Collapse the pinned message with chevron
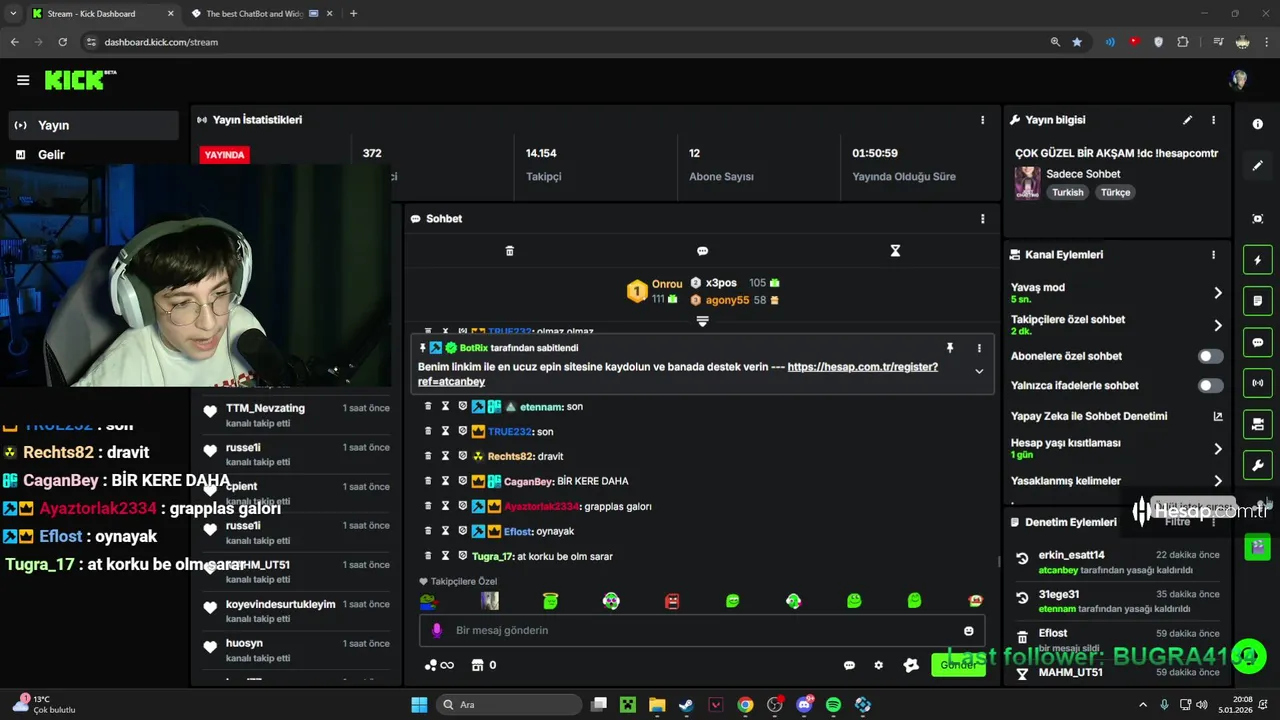This screenshot has height=720, width=1280. click(x=979, y=371)
